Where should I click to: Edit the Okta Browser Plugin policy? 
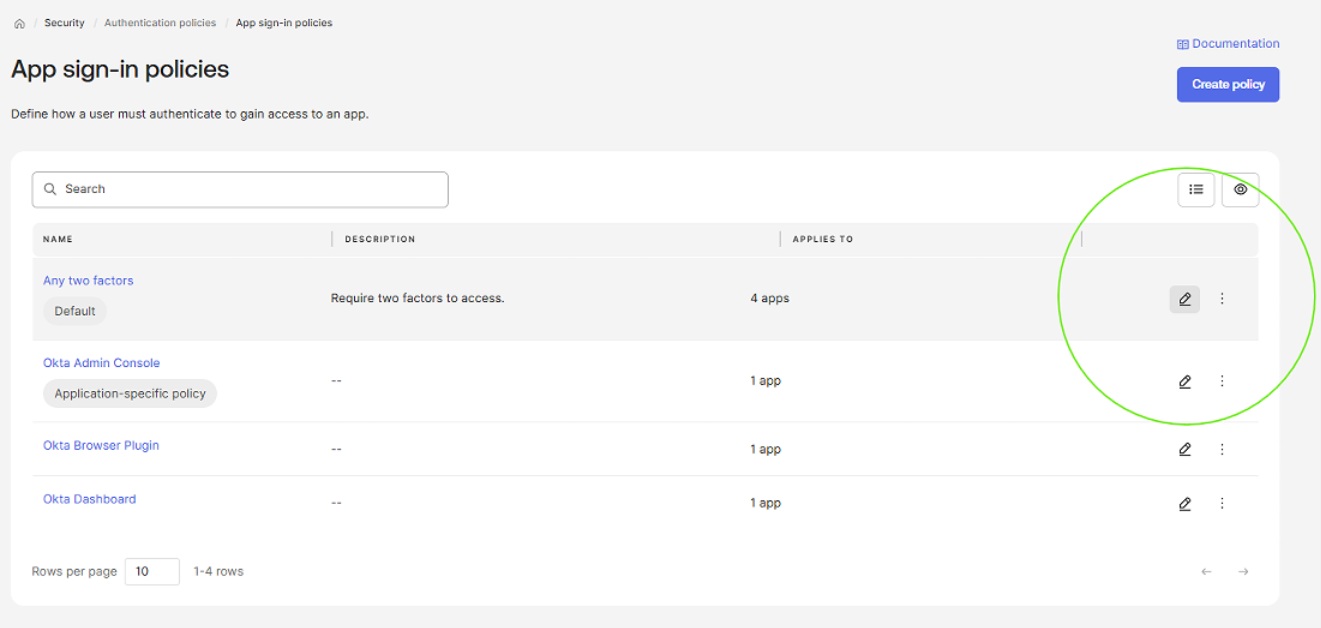point(1185,449)
